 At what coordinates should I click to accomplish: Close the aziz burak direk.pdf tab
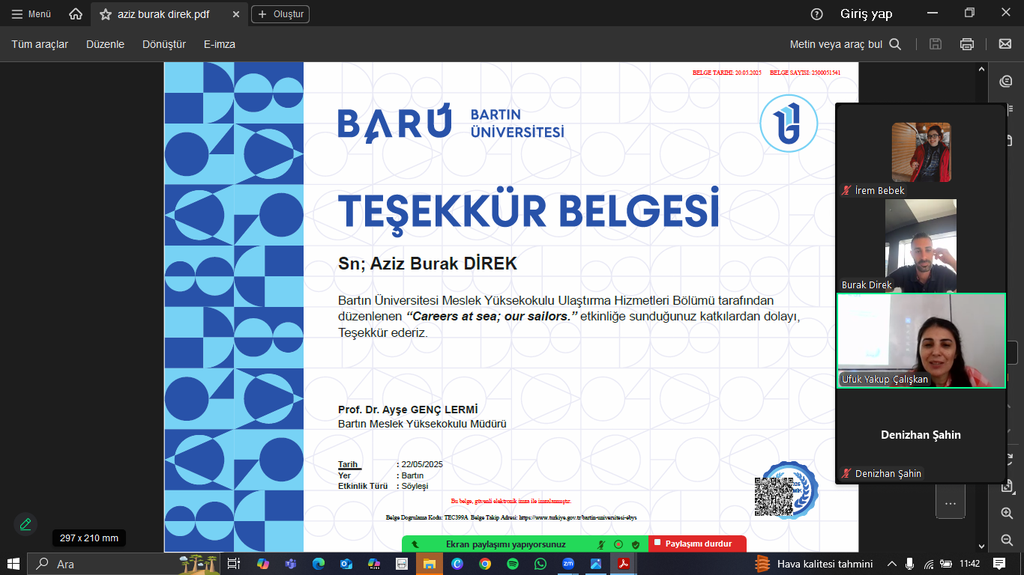[236, 14]
